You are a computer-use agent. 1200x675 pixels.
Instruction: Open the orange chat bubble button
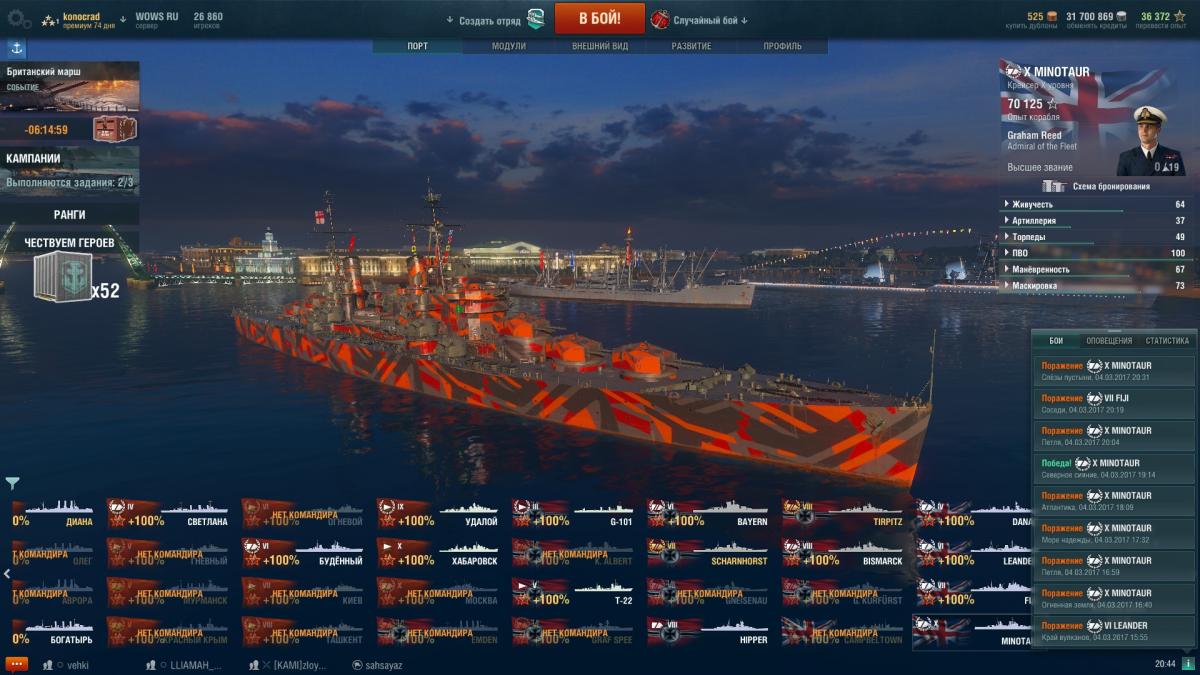(16, 664)
